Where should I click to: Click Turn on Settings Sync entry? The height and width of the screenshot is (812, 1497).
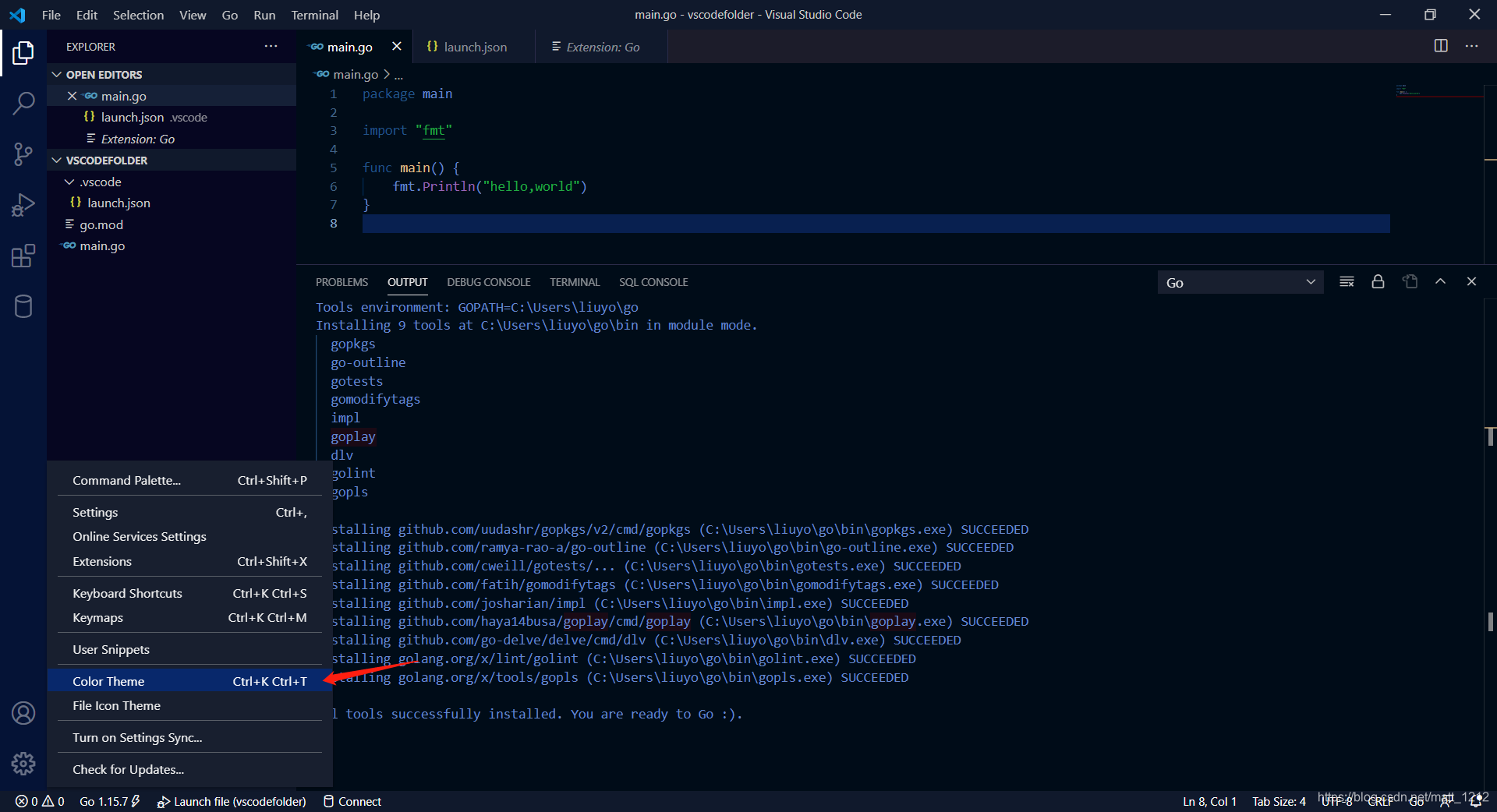pyautogui.click(x=189, y=737)
